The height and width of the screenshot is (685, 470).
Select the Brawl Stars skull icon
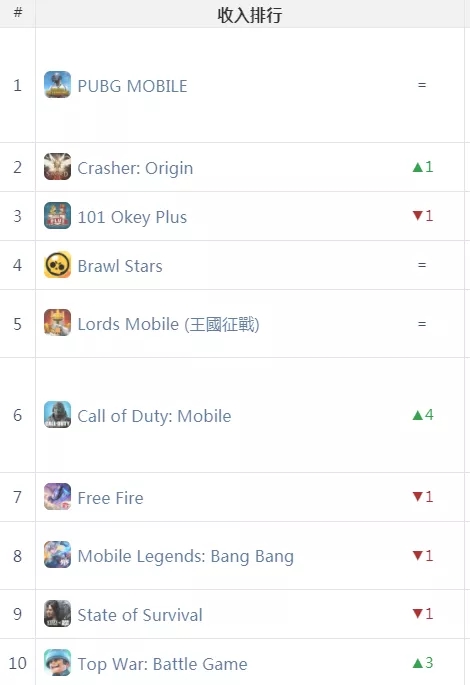coord(57,264)
